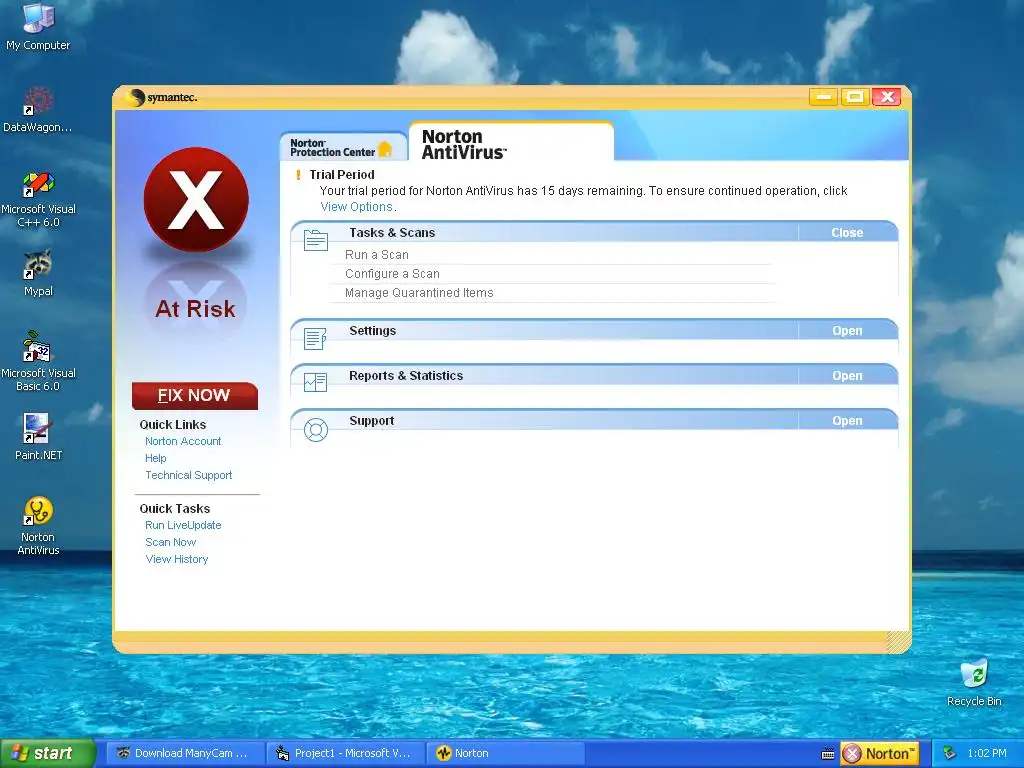Click the Quick Tasks heading
Viewport: 1024px width, 768px height.
[174, 509]
